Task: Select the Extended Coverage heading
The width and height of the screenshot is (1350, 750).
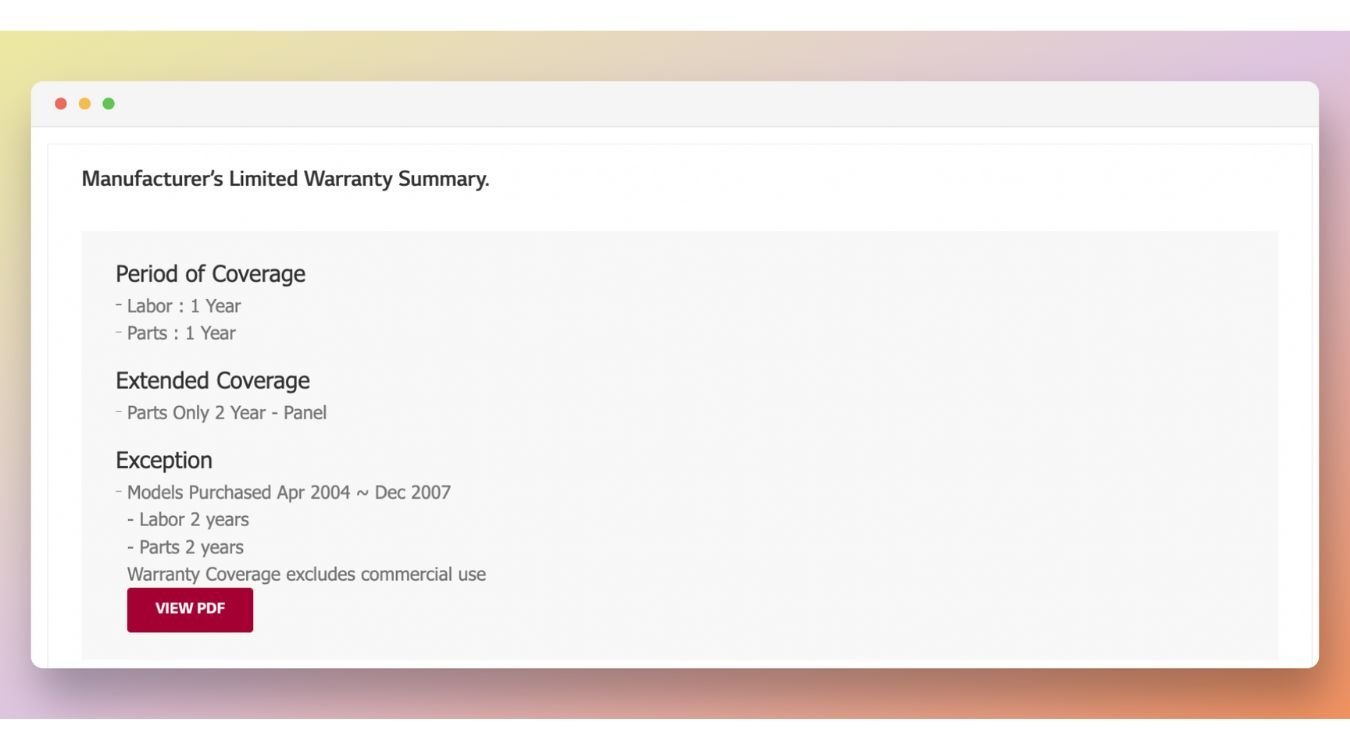Action: (x=212, y=381)
